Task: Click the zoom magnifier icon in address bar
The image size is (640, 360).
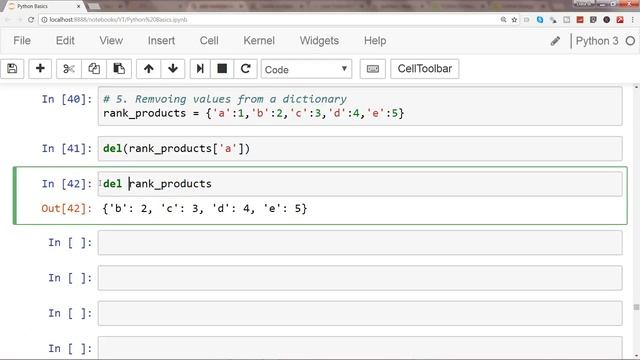Action: pos(503,20)
